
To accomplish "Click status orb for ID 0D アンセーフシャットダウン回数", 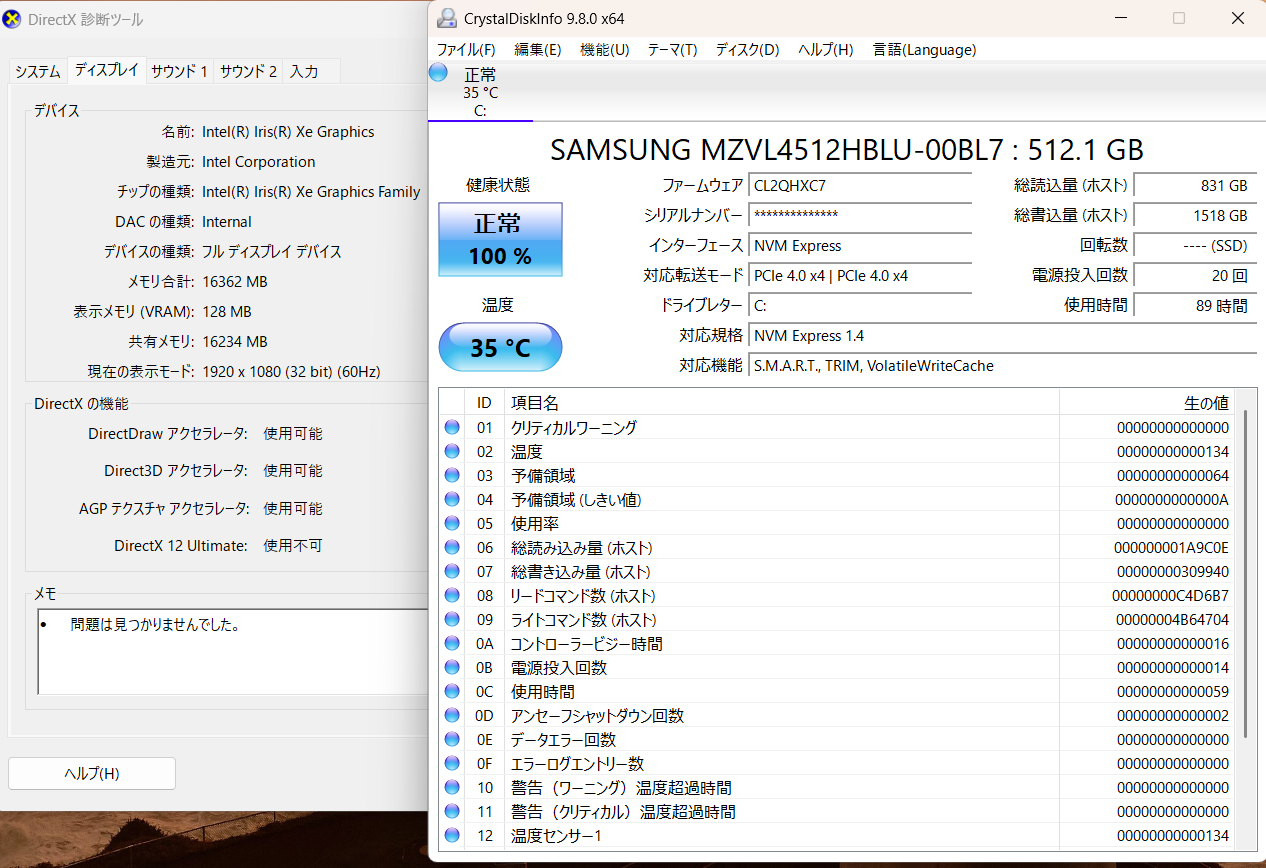I will (452, 715).
